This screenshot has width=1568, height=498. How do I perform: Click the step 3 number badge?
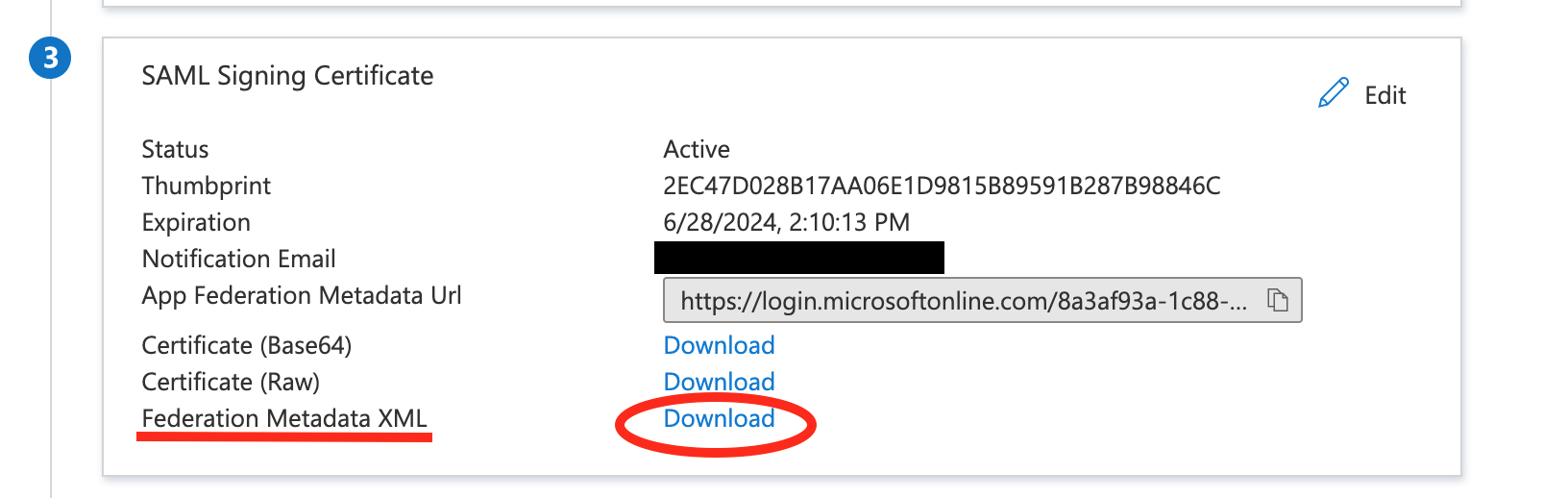pyautogui.click(x=50, y=59)
